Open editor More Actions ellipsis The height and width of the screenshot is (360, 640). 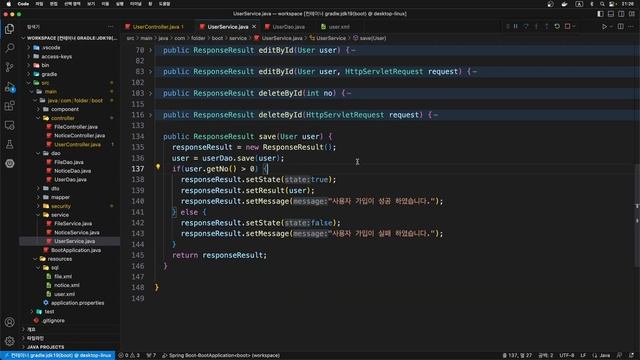tap(631, 27)
